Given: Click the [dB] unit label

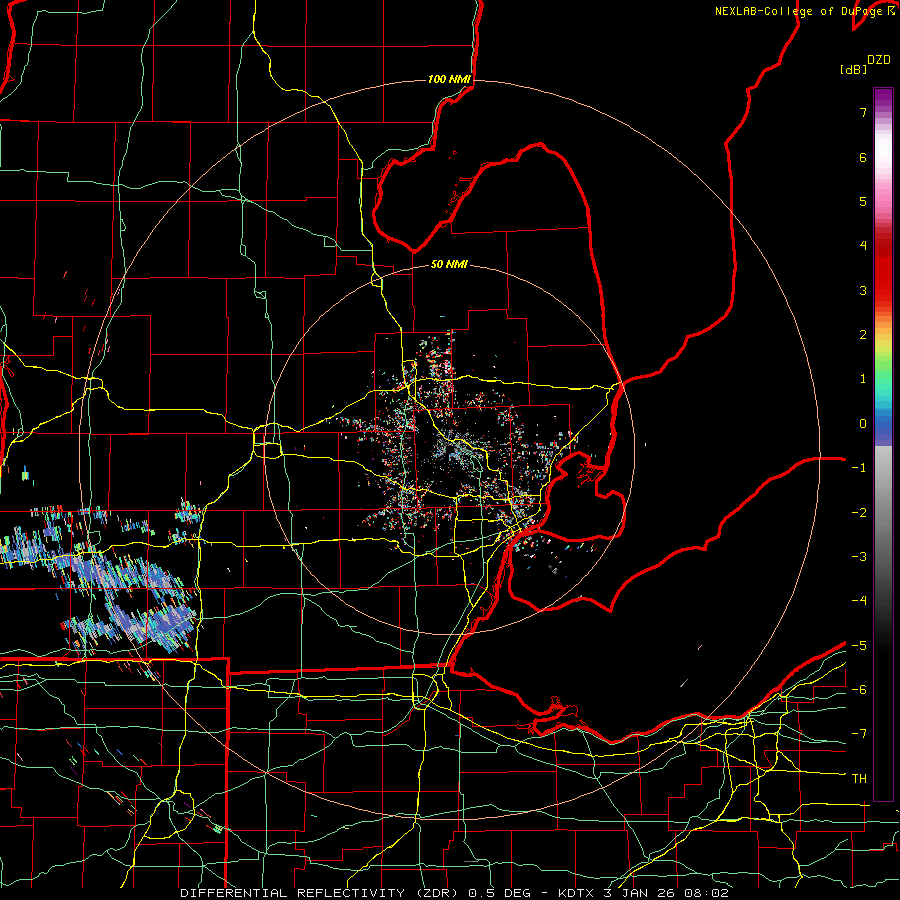Looking at the screenshot, I should (854, 70).
